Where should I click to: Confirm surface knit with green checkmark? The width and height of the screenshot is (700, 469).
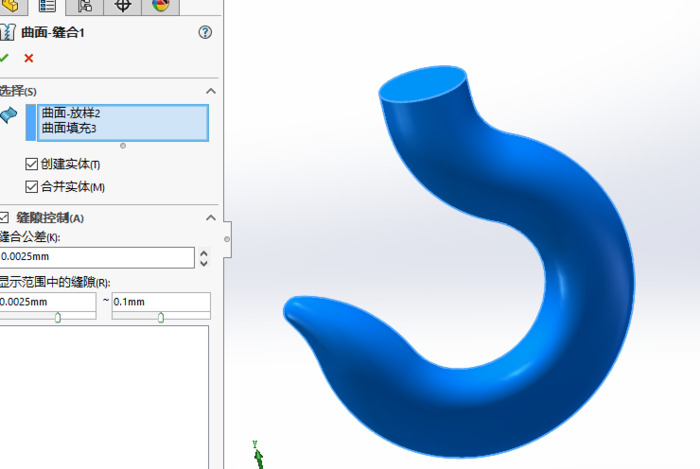coord(5,58)
